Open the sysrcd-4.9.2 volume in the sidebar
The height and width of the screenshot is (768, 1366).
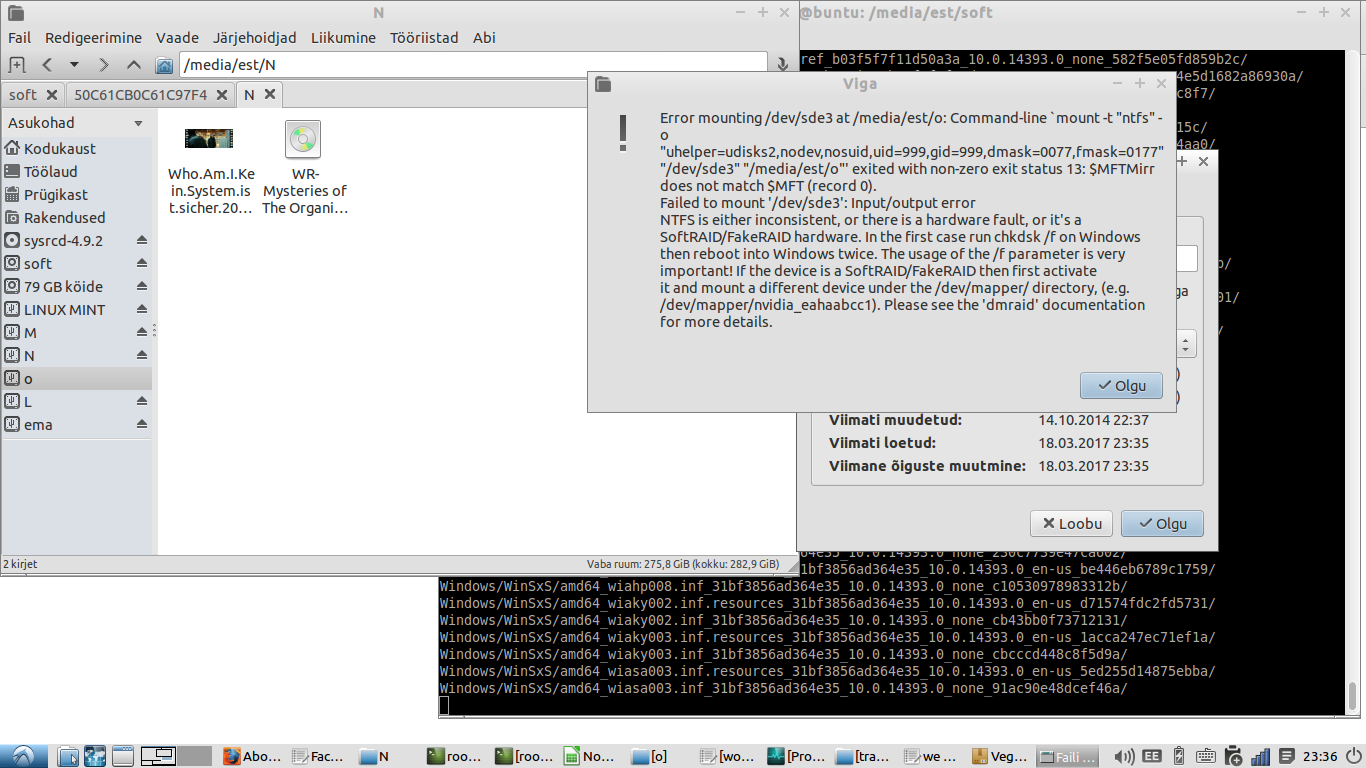point(63,241)
